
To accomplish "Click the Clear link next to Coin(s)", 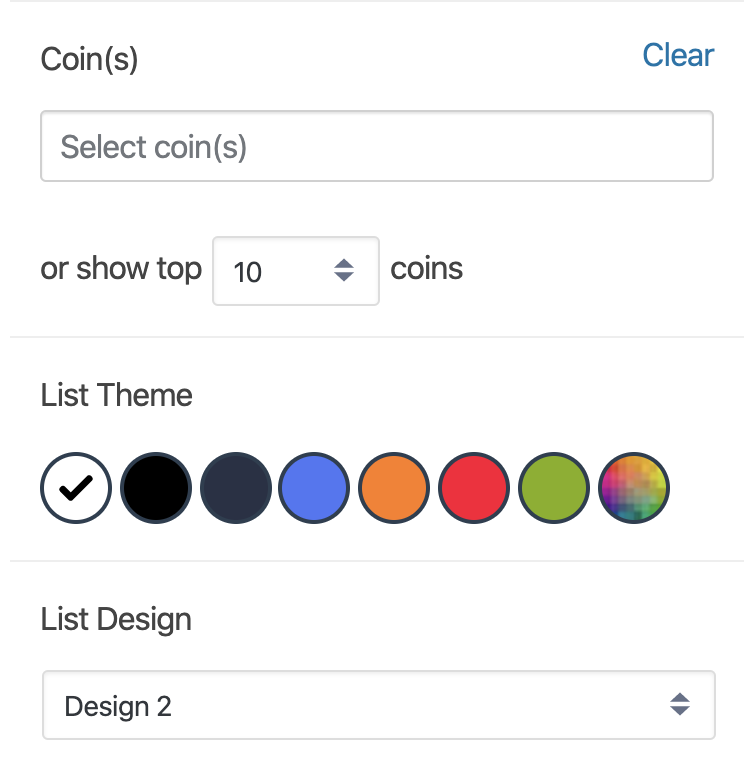I will (x=678, y=55).
